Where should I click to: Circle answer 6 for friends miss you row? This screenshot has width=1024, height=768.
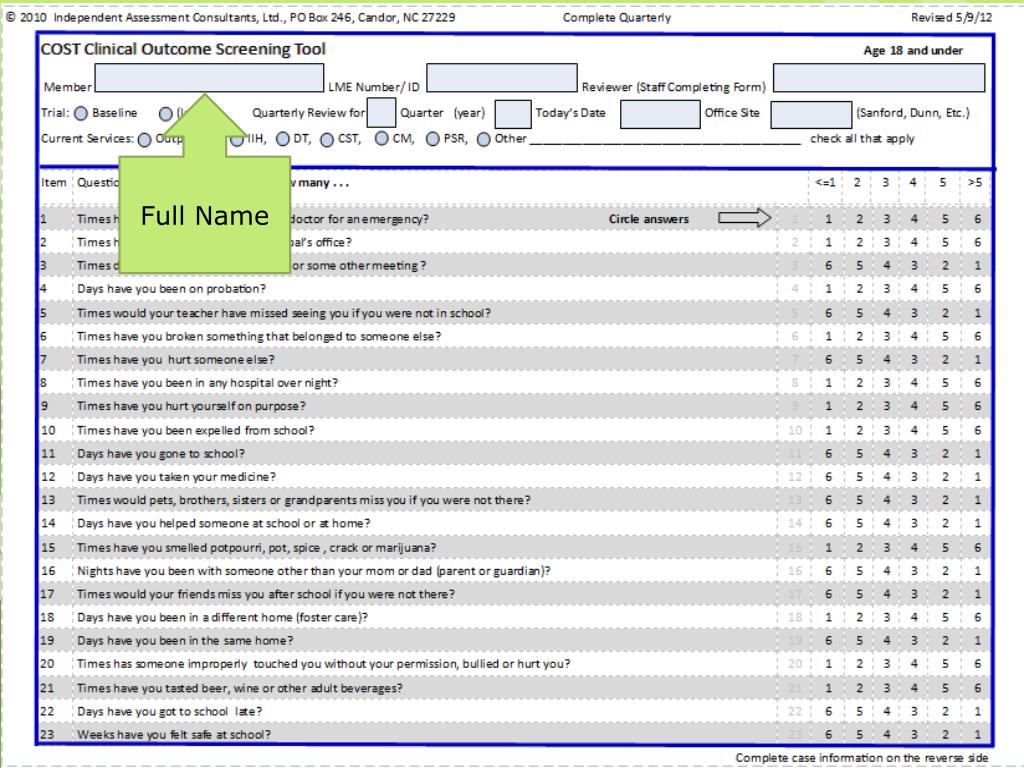tap(828, 594)
